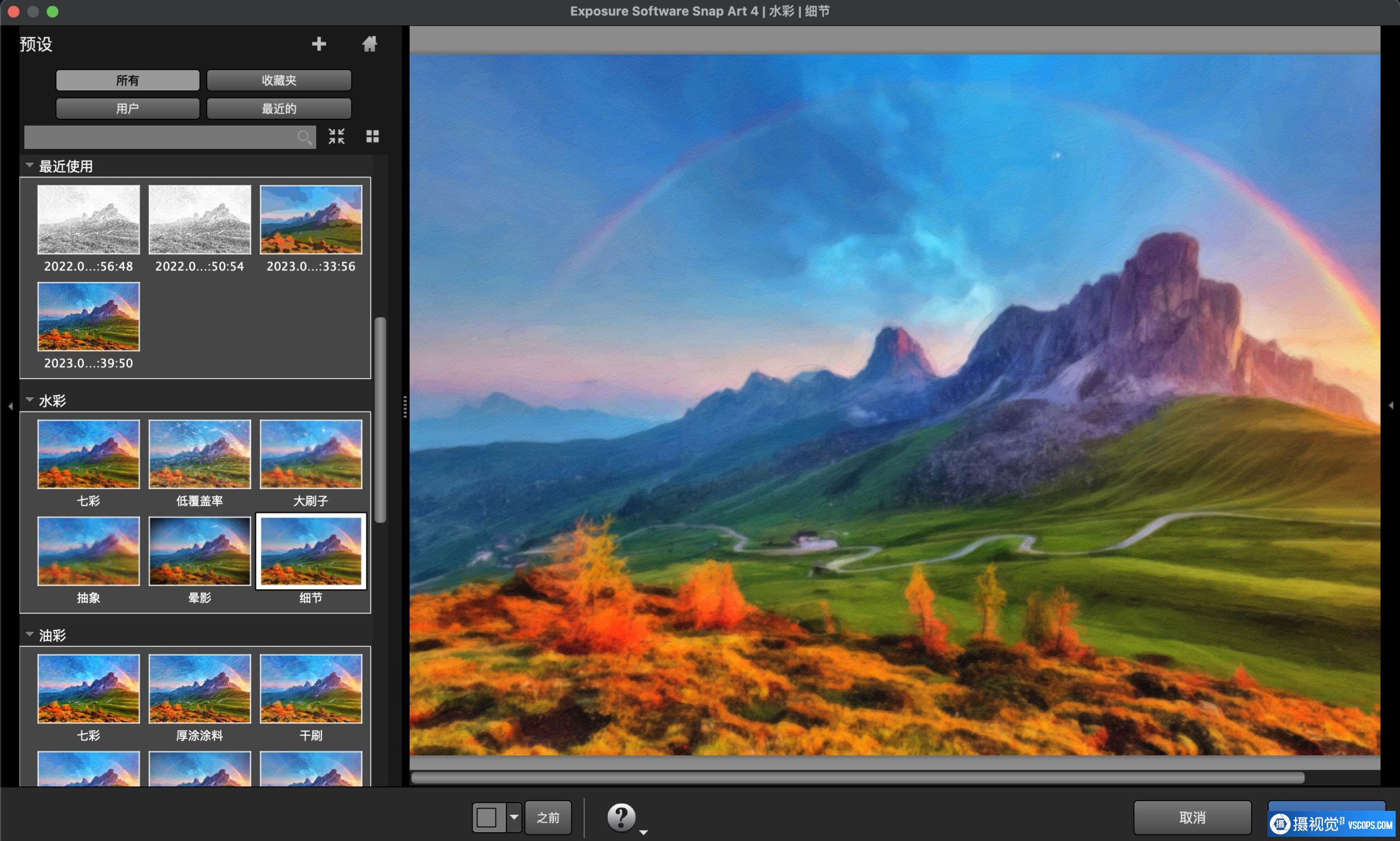This screenshot has width=1400, height=841.
Task: Collapse left panel with edge arrow
Action: point(10,406)
